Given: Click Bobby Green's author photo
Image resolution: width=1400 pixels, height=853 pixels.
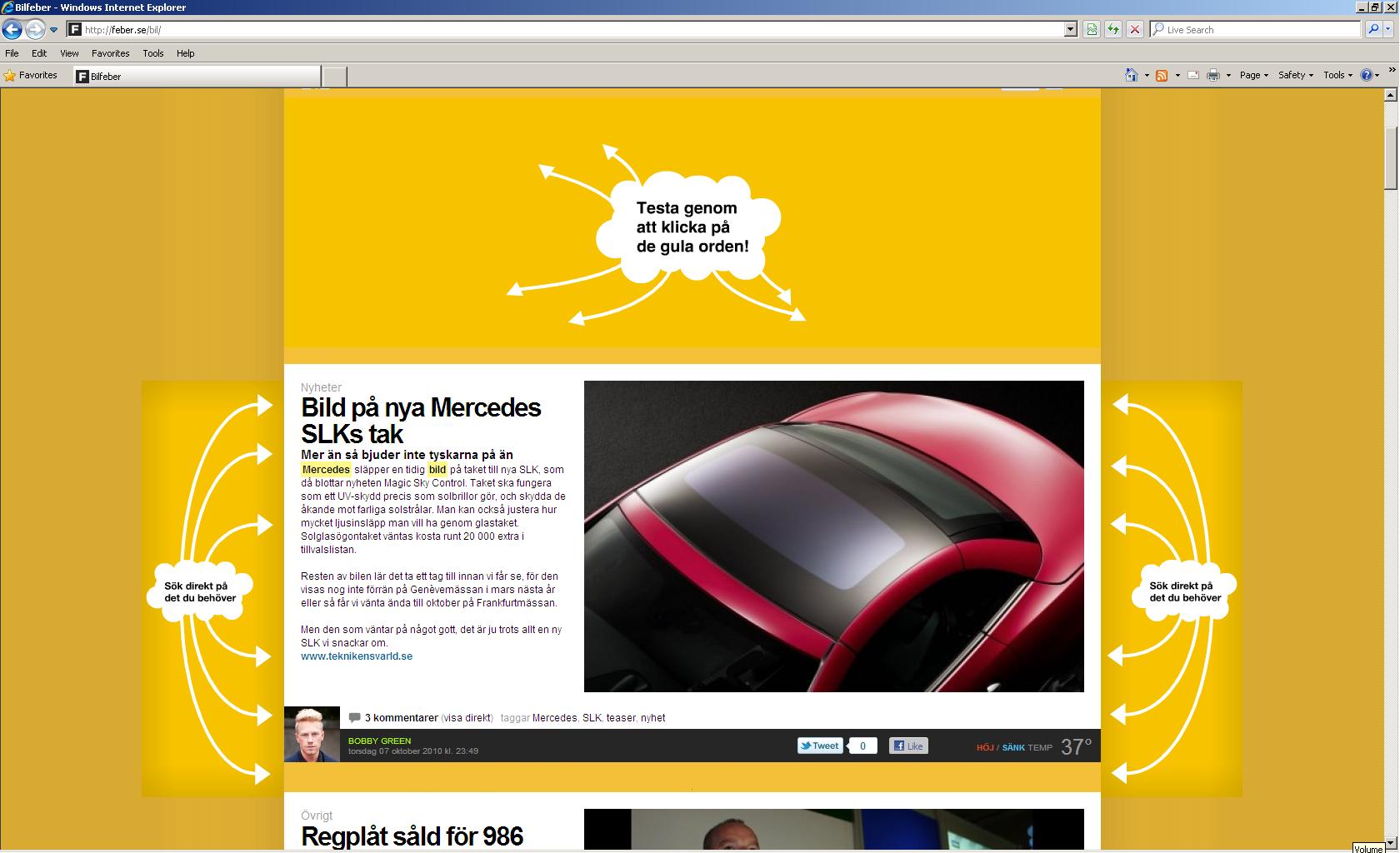Looking at the screenshot, I should [312, 735].
